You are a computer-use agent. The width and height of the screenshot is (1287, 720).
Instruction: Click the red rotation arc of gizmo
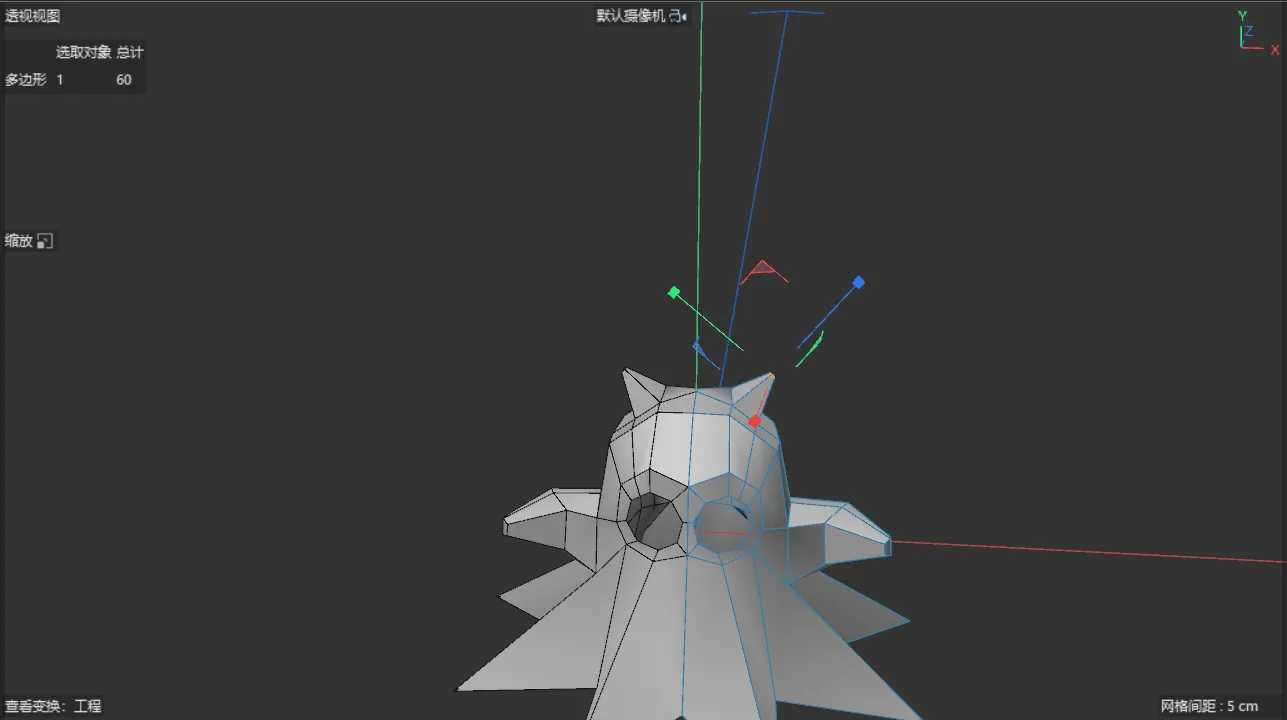coord(764,271)
